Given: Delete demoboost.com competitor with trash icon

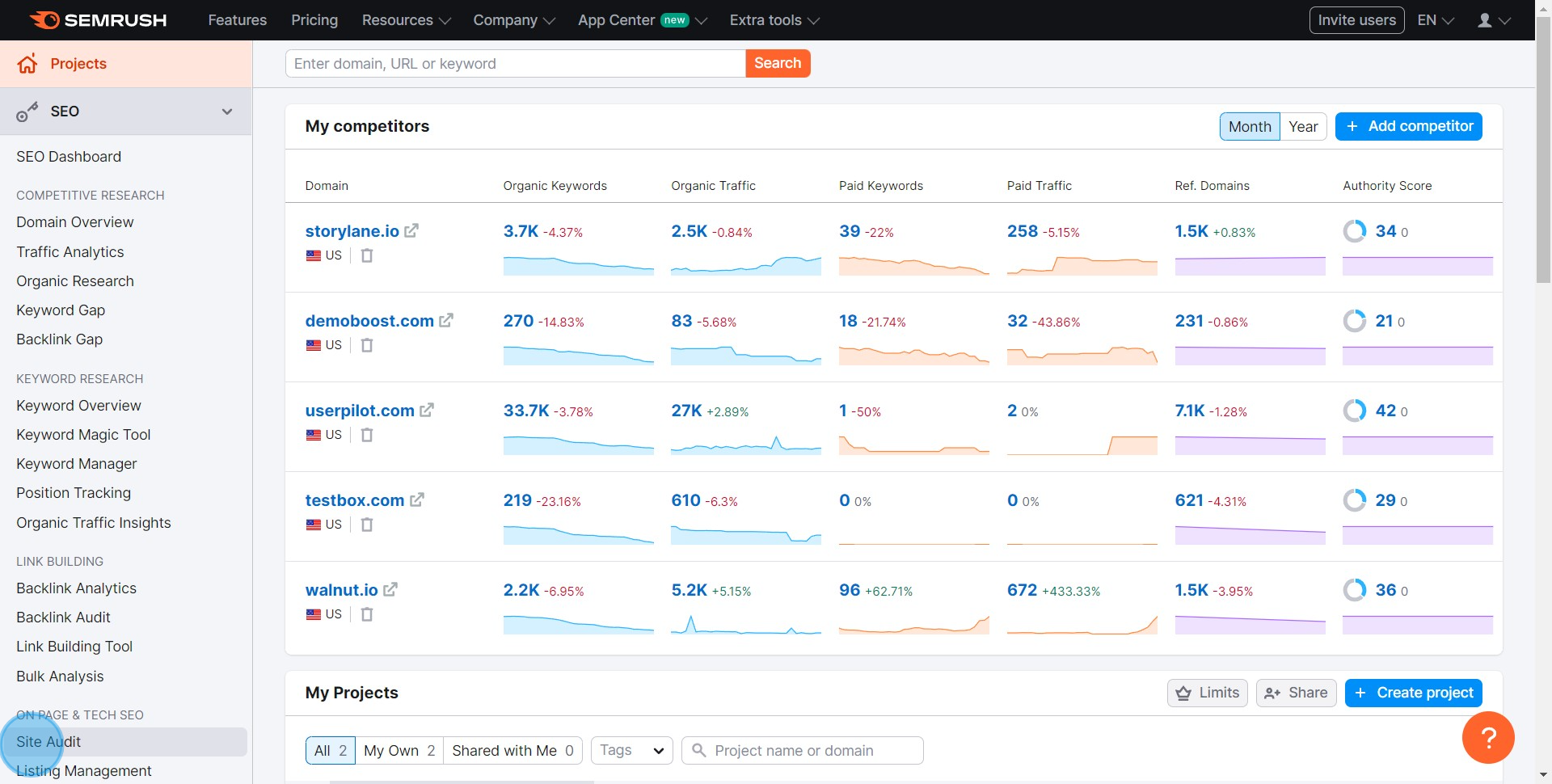Looking at the screenshot, I should pos(367,345).
